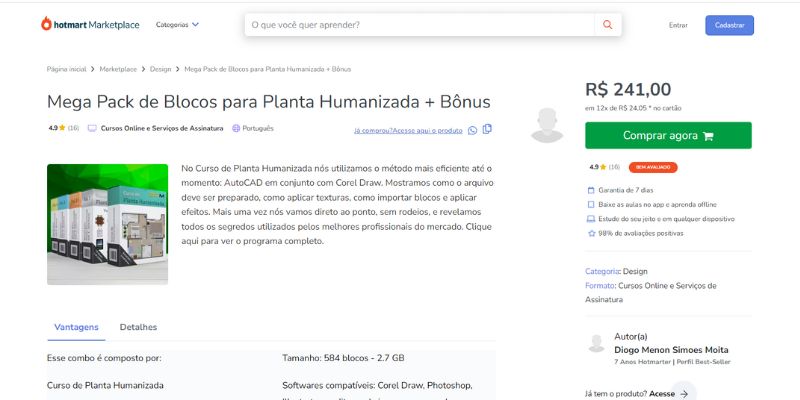The width and height of the screenshot is (800, 400).
Task: Click the large grey profile avatar placeholder
Action: point(547,125)
